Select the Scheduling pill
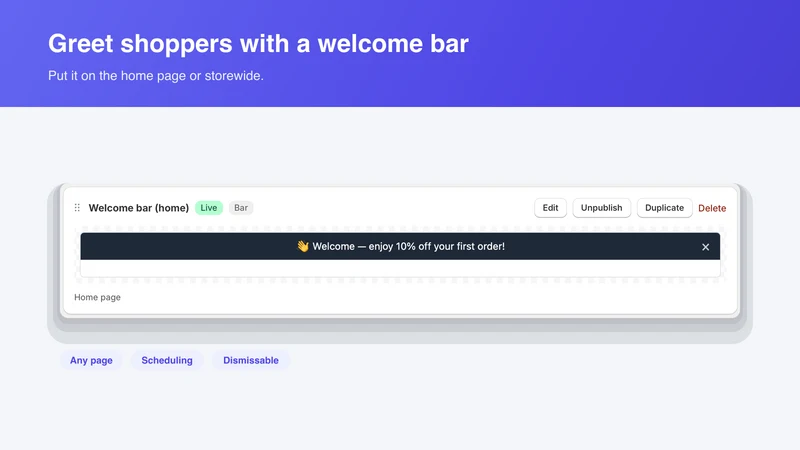This screenshot has width=800, height=450. pos(167,360)
